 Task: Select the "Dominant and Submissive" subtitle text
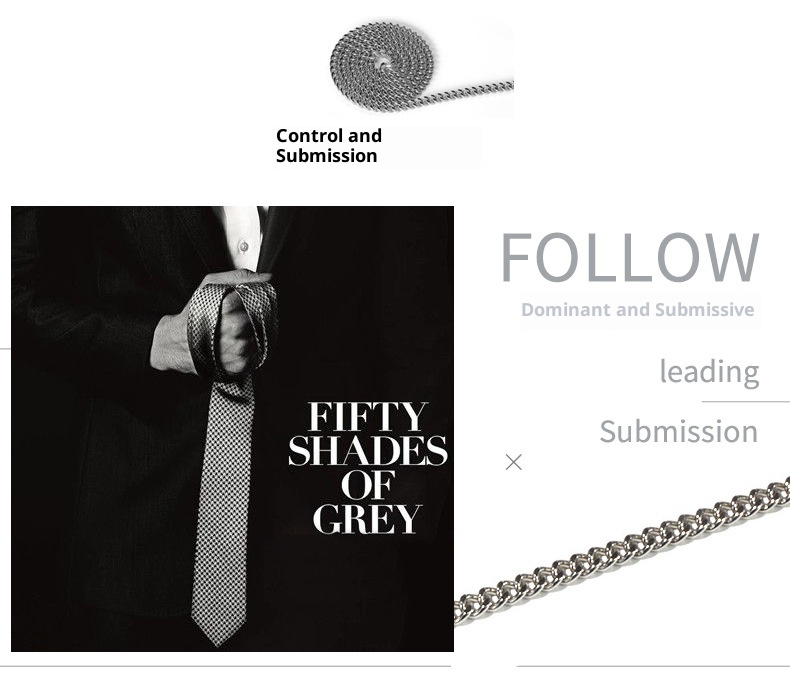click(x=637, y=309)
